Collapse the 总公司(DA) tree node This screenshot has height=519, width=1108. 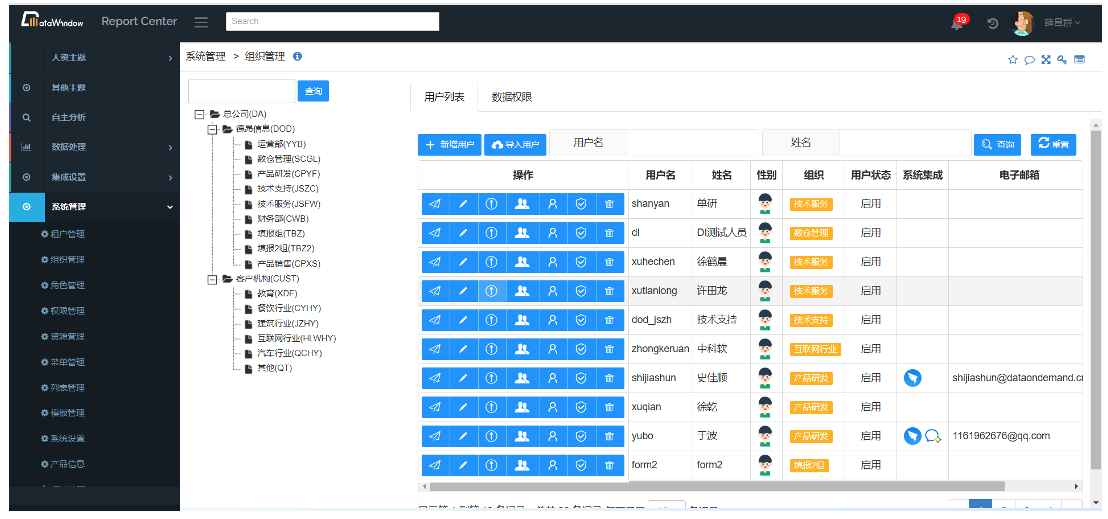point(200,114)
